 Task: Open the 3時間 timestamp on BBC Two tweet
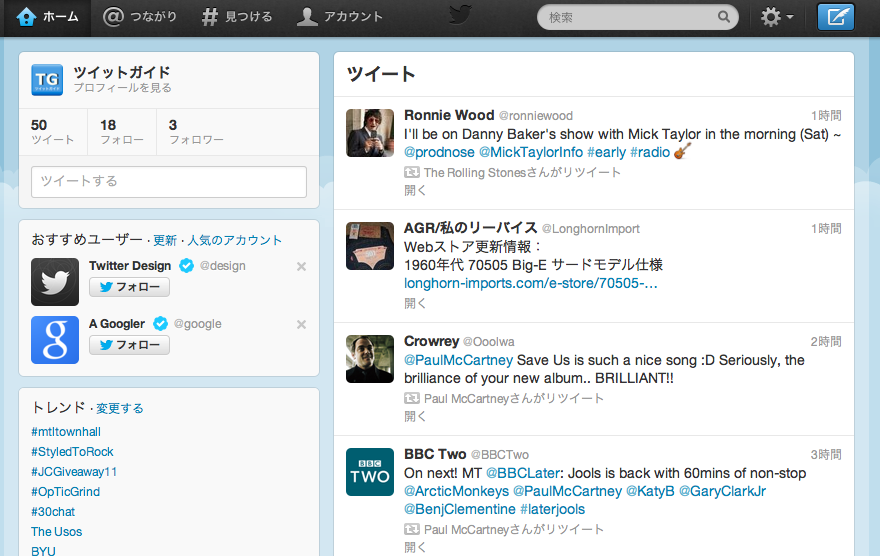[826, 454]
